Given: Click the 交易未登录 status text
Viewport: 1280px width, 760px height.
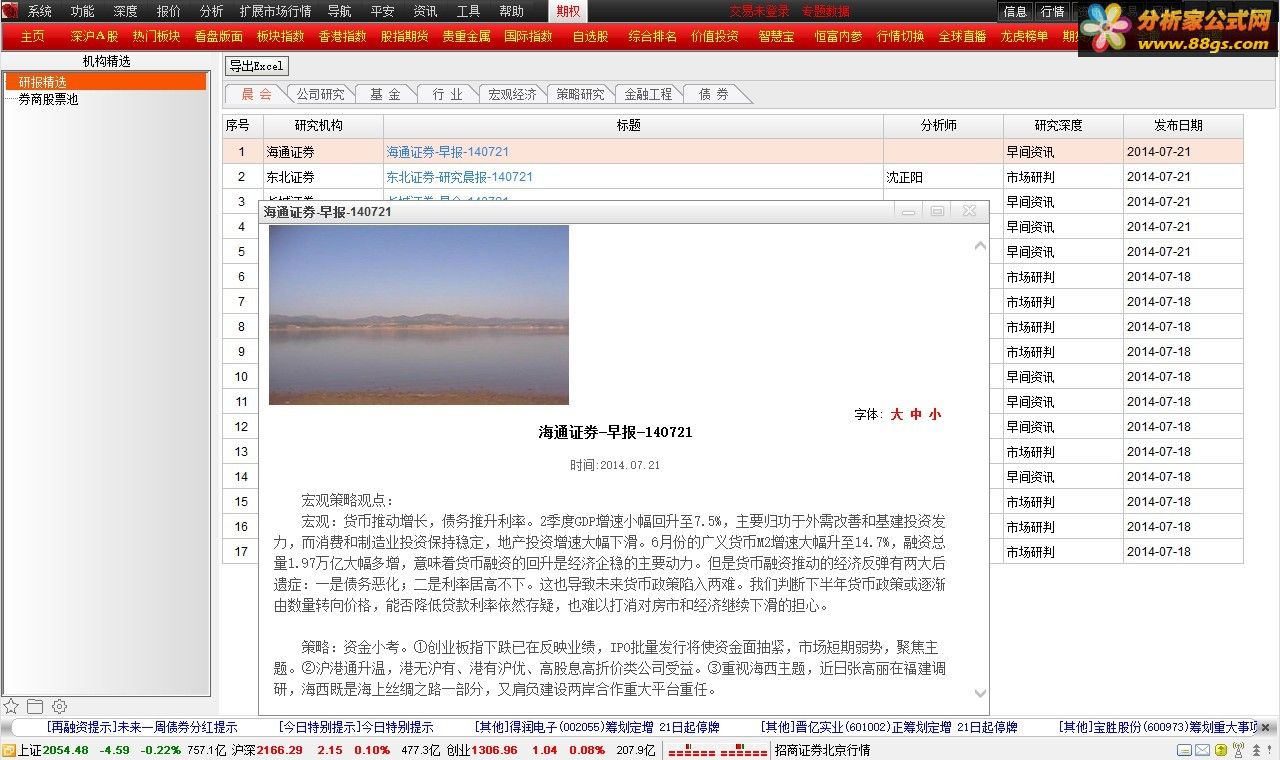Looking at the screenshot, I should tap(759, 11).
